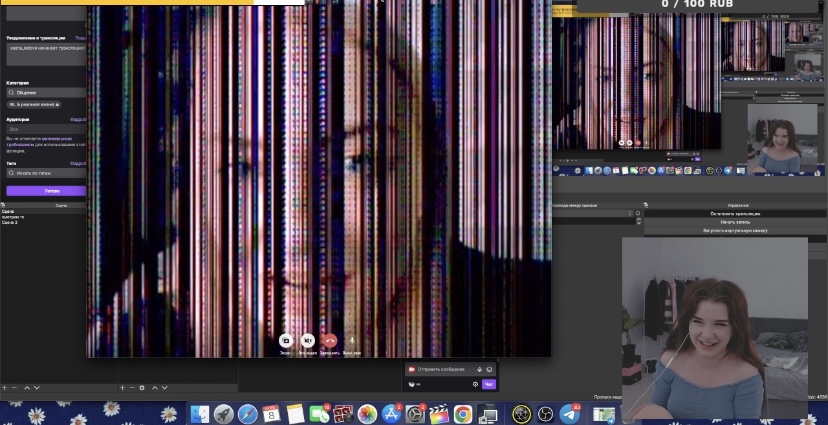
Task: Select the first scene named Сцена
Action: 8,212
